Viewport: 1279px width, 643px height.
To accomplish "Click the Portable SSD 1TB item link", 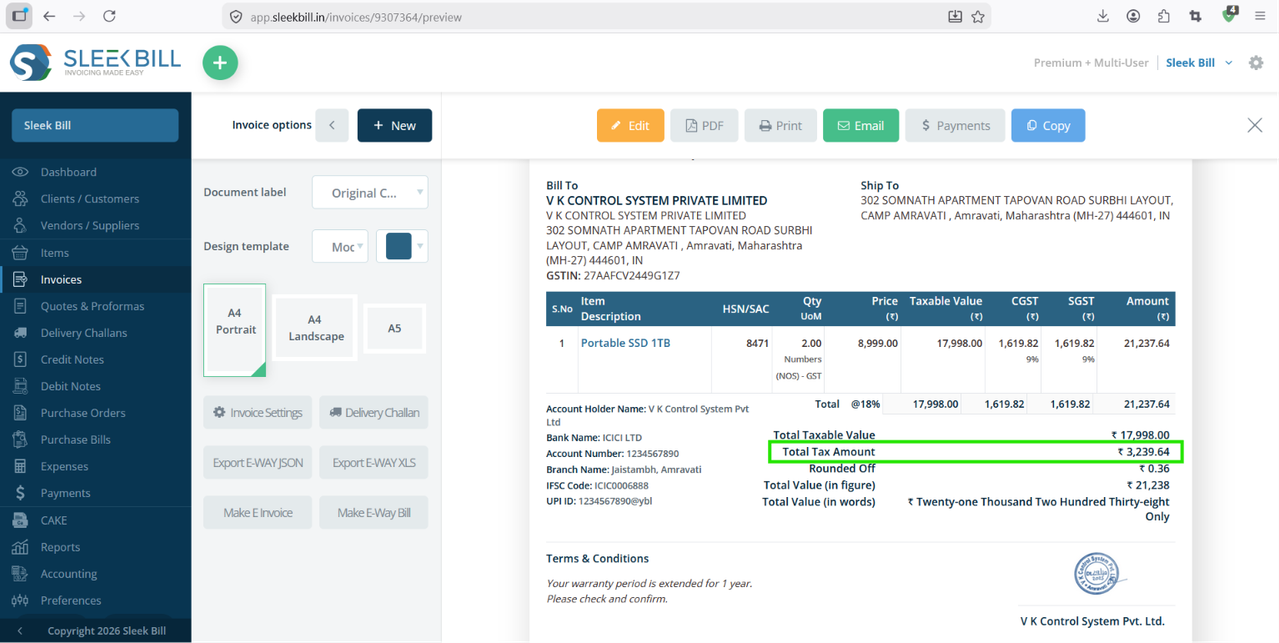I will pos(625,343).
